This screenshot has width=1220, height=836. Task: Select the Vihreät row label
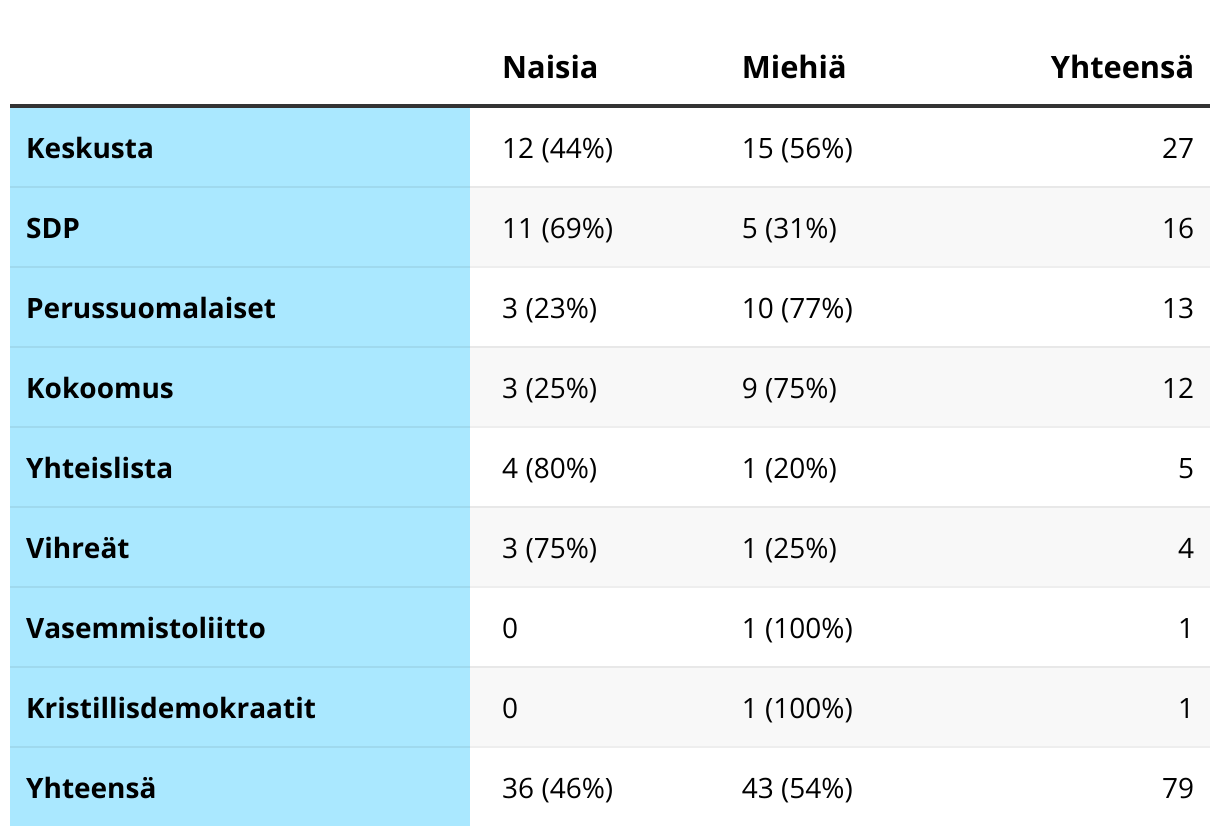click(x=78, y=548)
